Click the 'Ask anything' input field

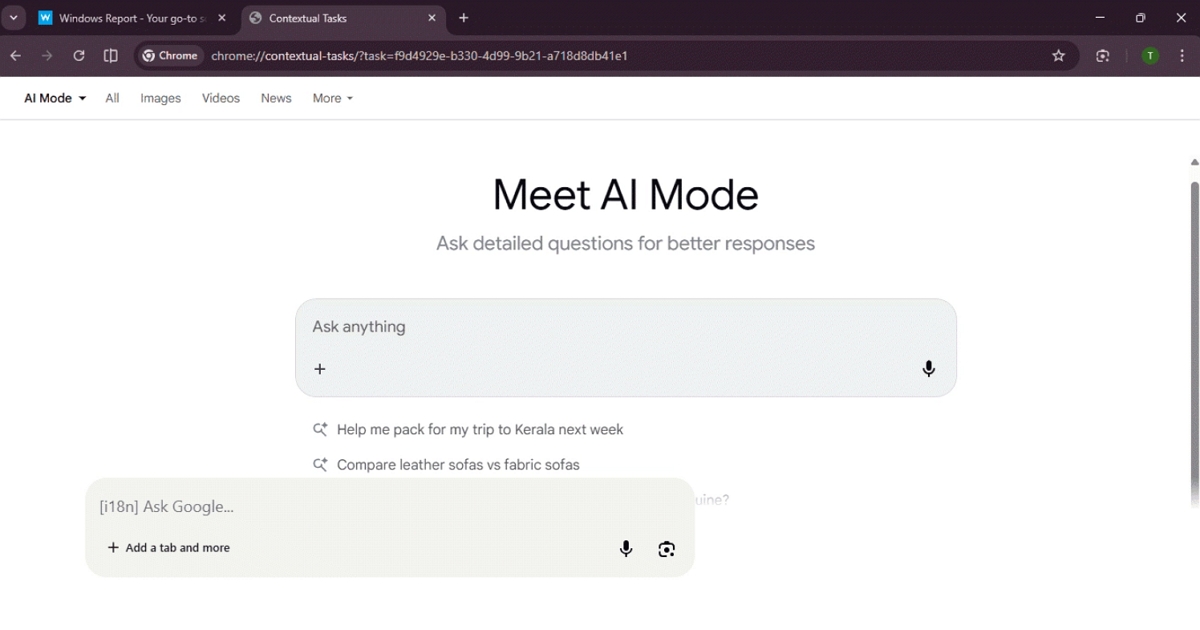600,327
